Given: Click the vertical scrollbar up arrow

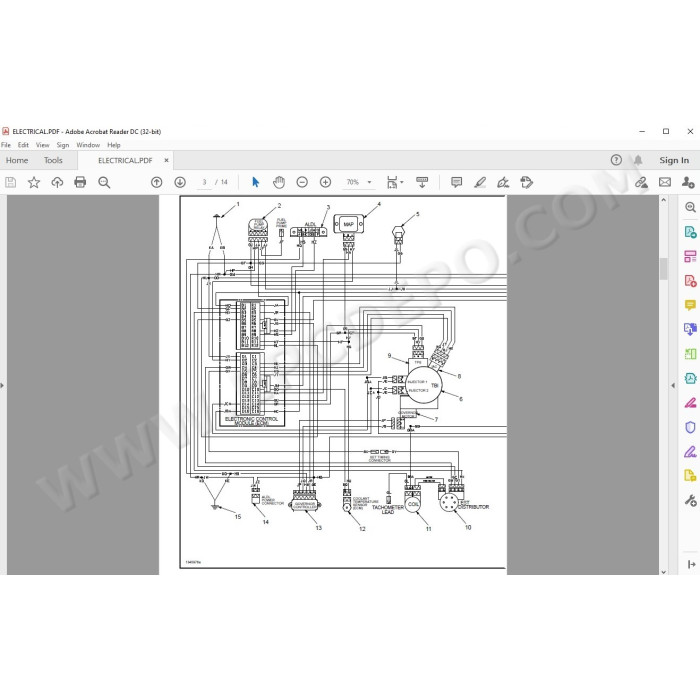Looking at the screenshot, I should coord(663,200).
